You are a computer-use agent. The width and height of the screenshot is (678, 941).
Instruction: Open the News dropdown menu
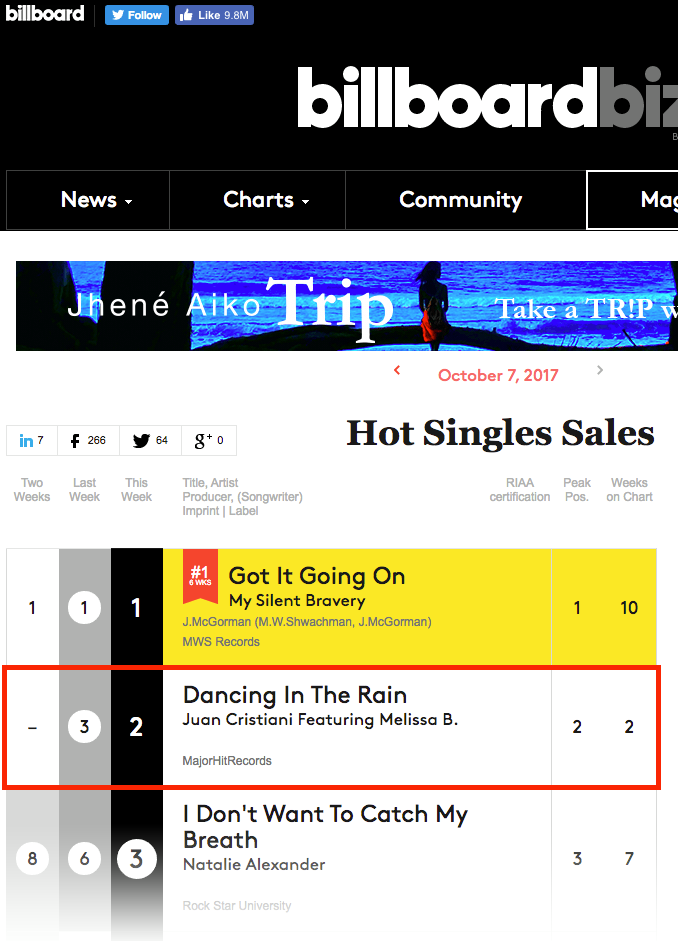(x=97, y=200)
